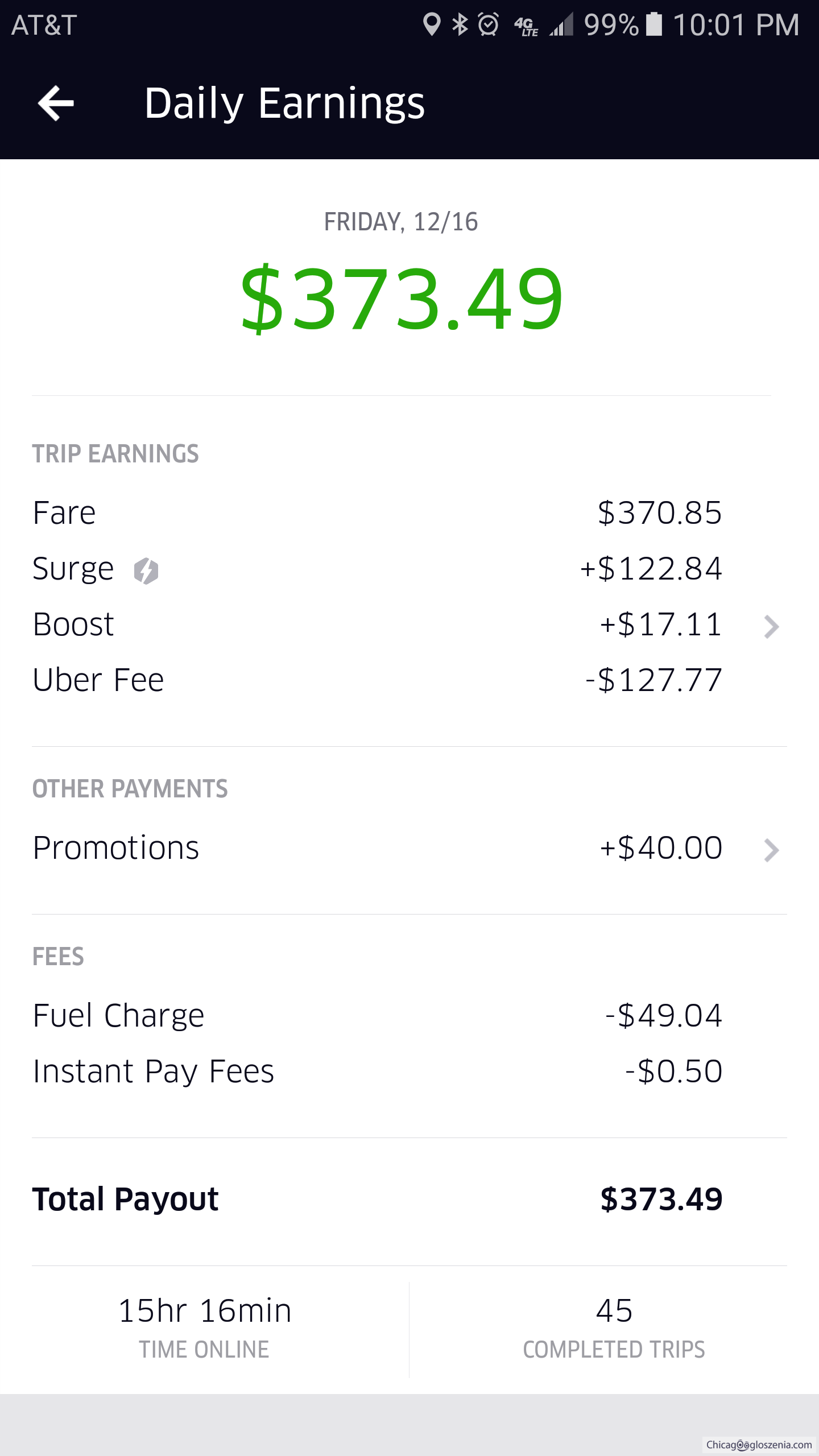Tap the green $373.49 total amount

point(402,299)
